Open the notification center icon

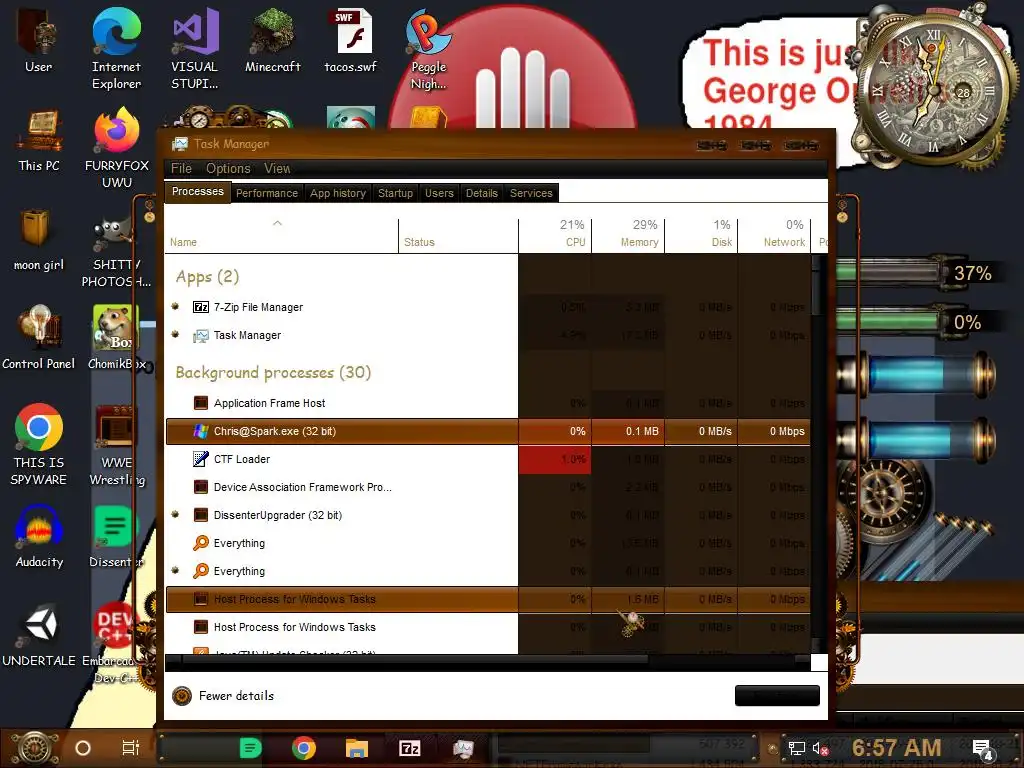point(982,749)
